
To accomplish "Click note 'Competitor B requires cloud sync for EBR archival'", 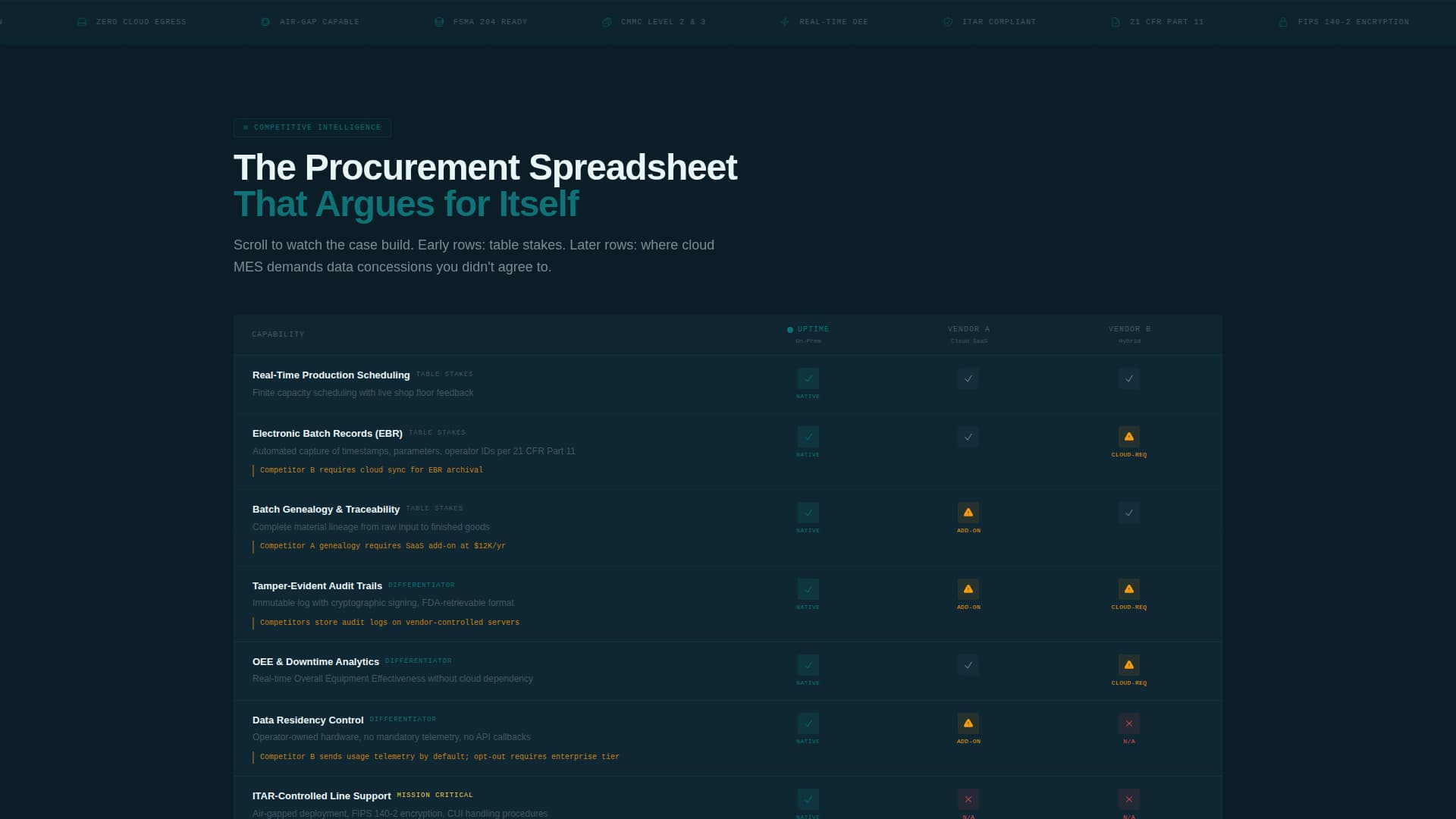I will tap(372, 470).
